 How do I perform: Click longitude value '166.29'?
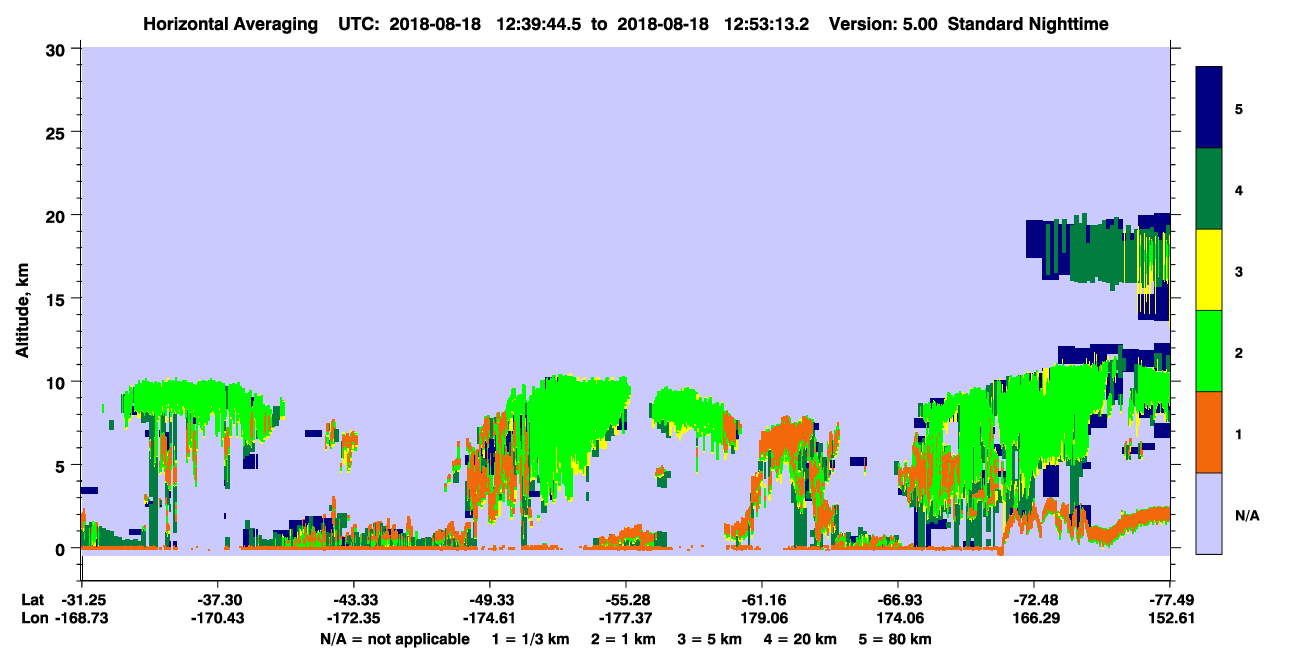[1033, 619]
